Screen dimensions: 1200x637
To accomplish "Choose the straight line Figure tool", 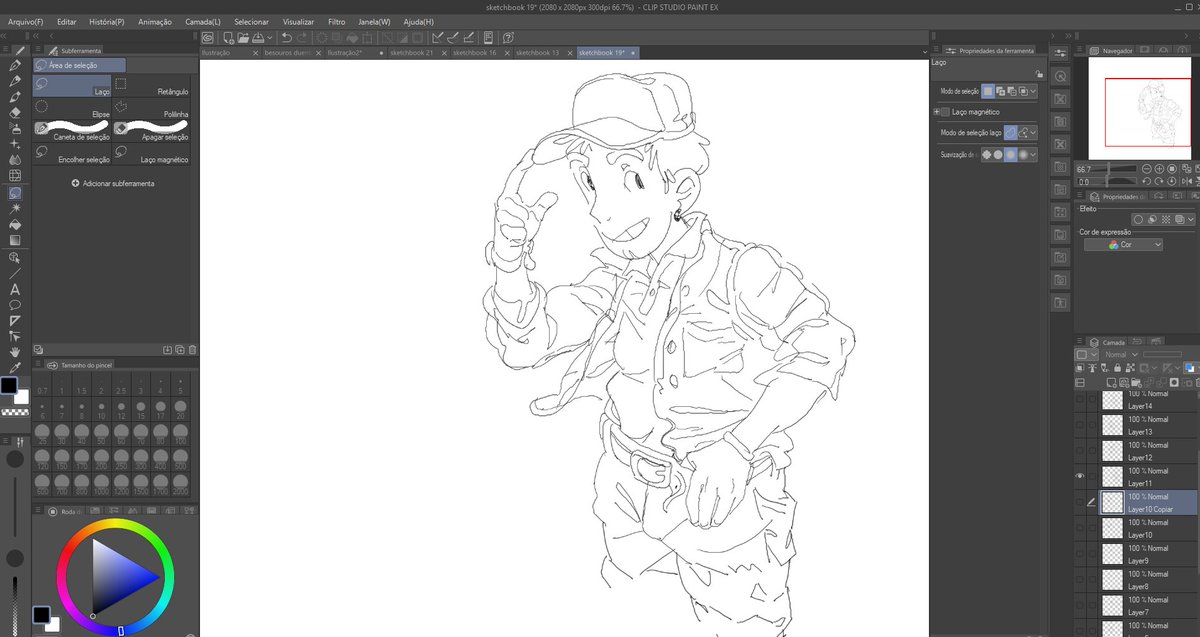I will pyautogui.click(x=15, y=273).
